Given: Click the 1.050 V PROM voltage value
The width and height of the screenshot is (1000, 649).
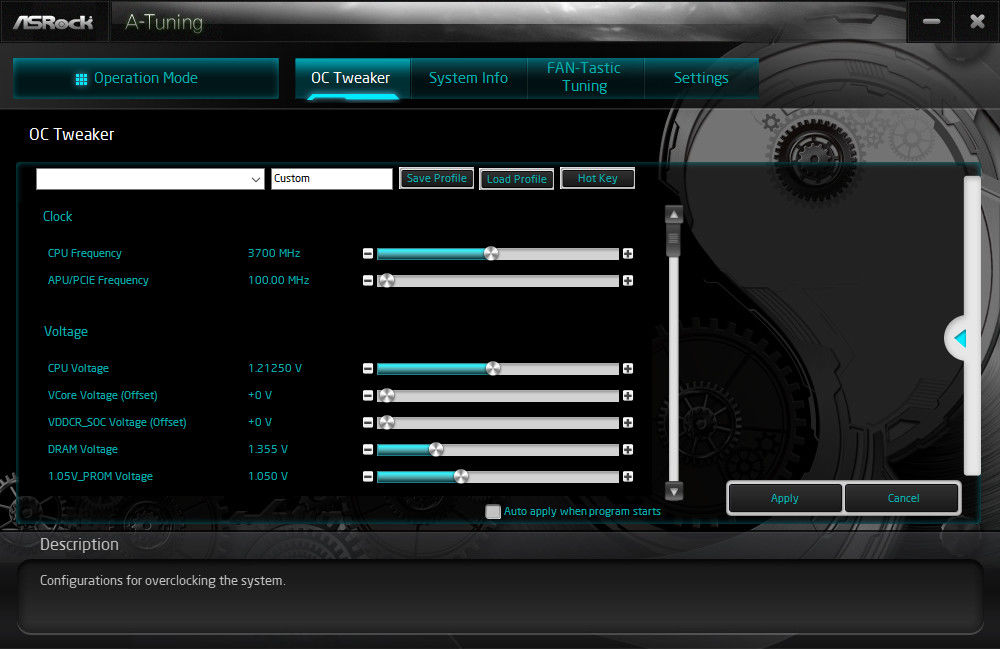Looking at the screenshot, I should (x=268, y=476).
